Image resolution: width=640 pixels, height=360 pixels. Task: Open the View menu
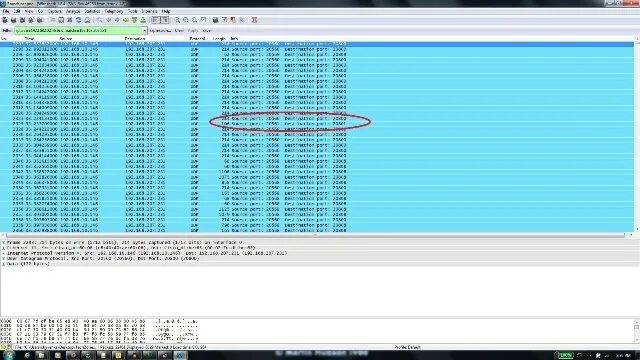(29, 11)
